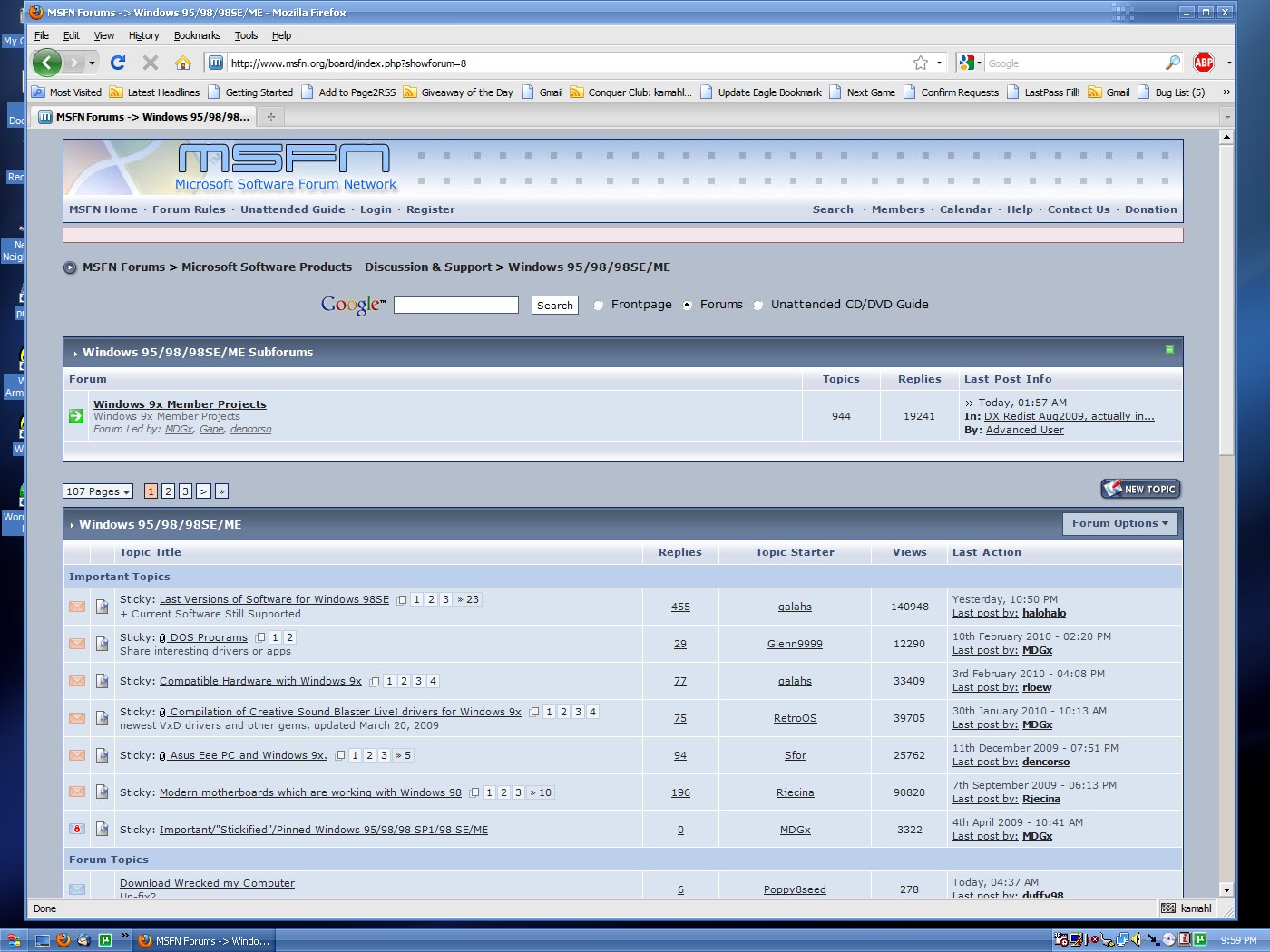Click the Latest Headlines feed bookmark
The width and height of the screenshot is (1270, 952).
pyautogui.click(x=154, y=92)
